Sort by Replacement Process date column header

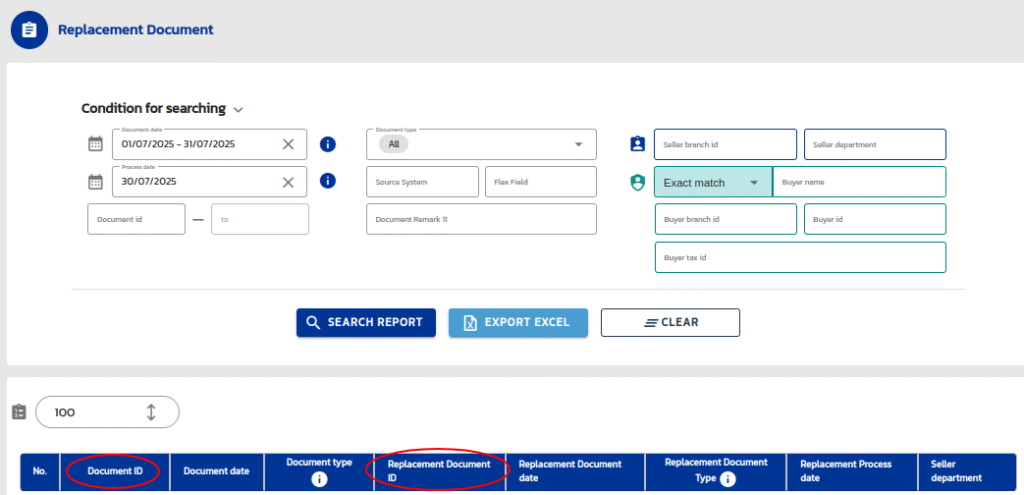852,471
